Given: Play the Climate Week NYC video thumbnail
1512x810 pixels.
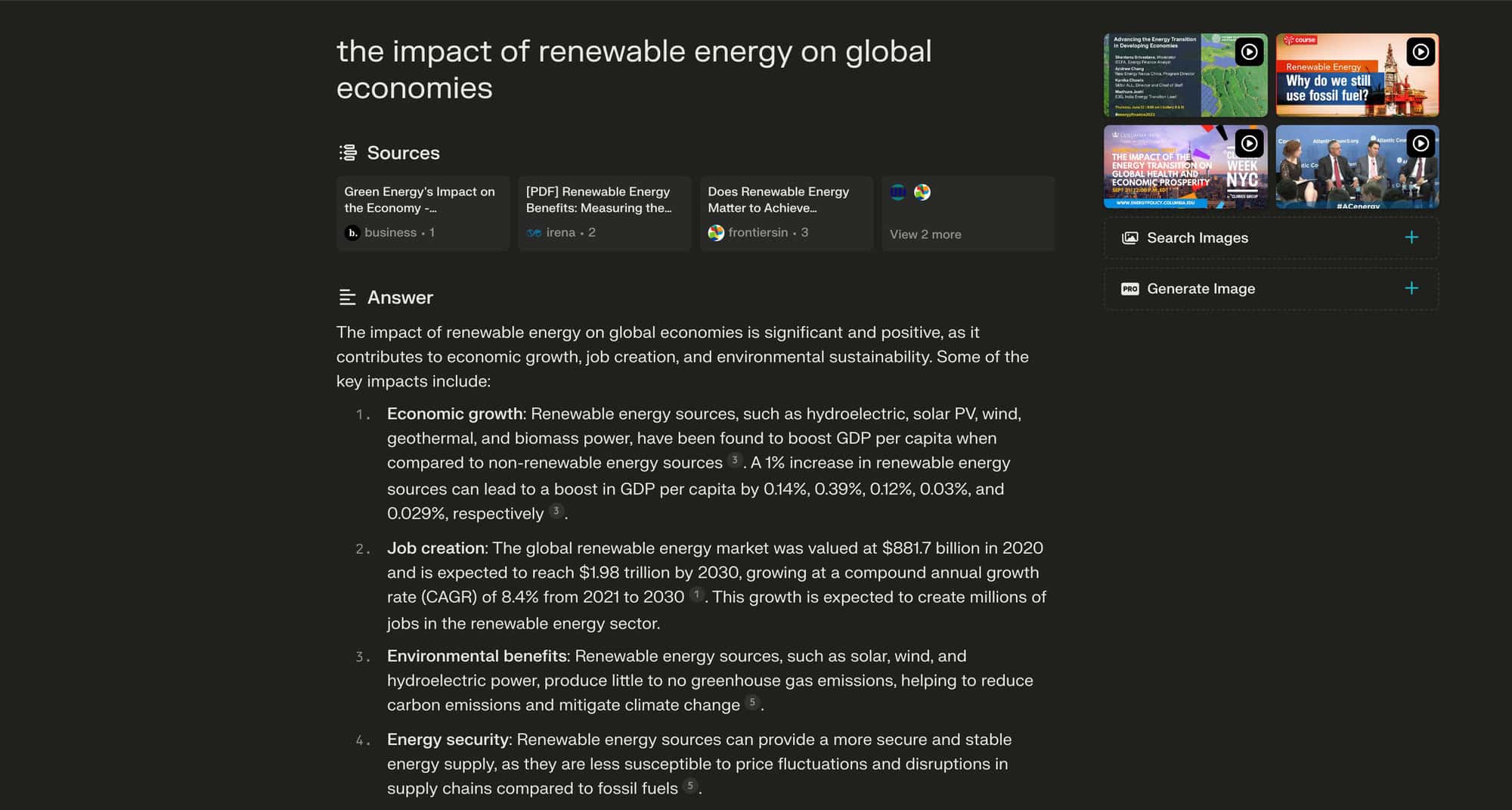Looking at the screenshot, I should pyautogui.click(x=1185, y=166).
